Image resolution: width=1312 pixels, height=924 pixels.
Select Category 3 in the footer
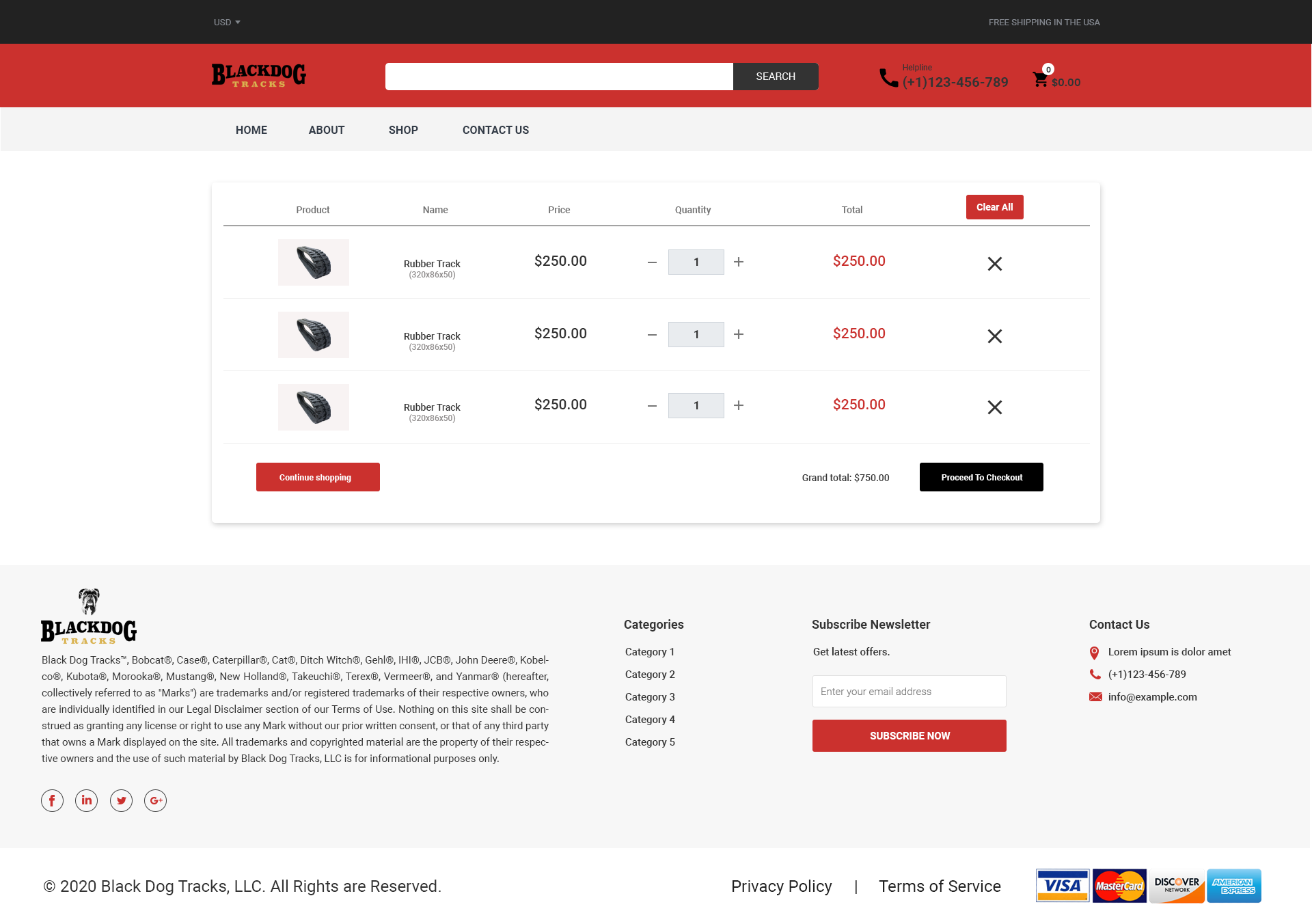[650, 696]
